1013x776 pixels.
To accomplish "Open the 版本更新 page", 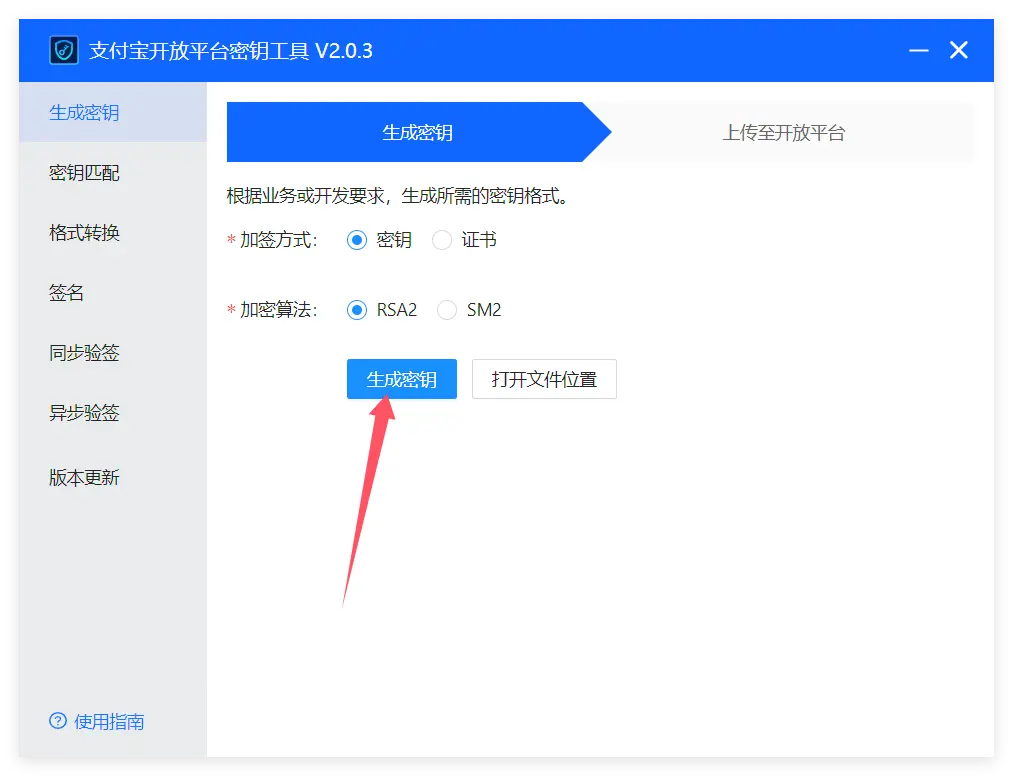I will [84, 478].
